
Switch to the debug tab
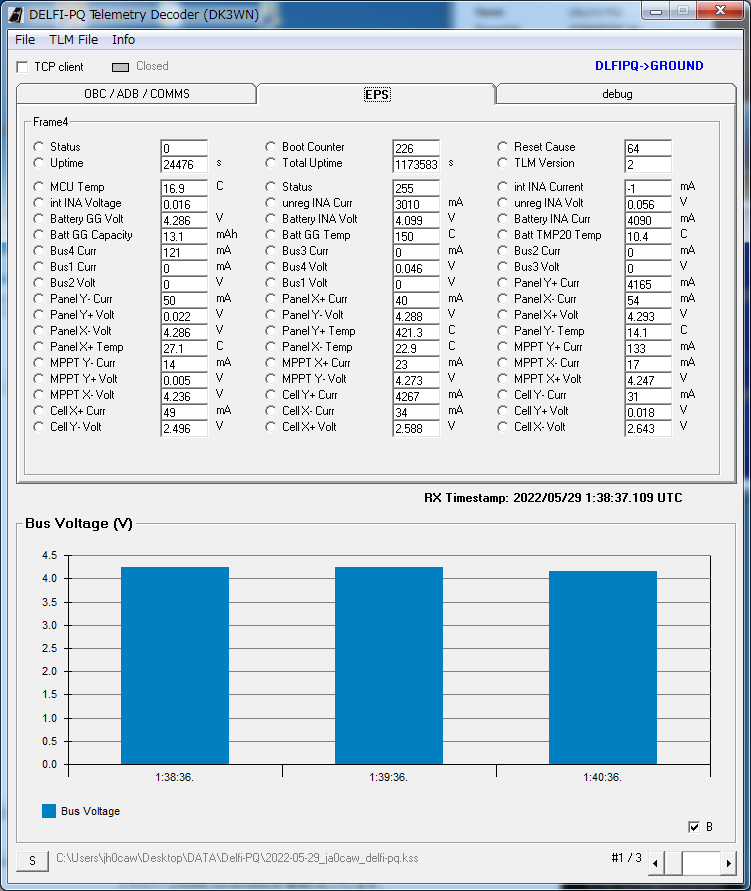click(x=616, y=94)
